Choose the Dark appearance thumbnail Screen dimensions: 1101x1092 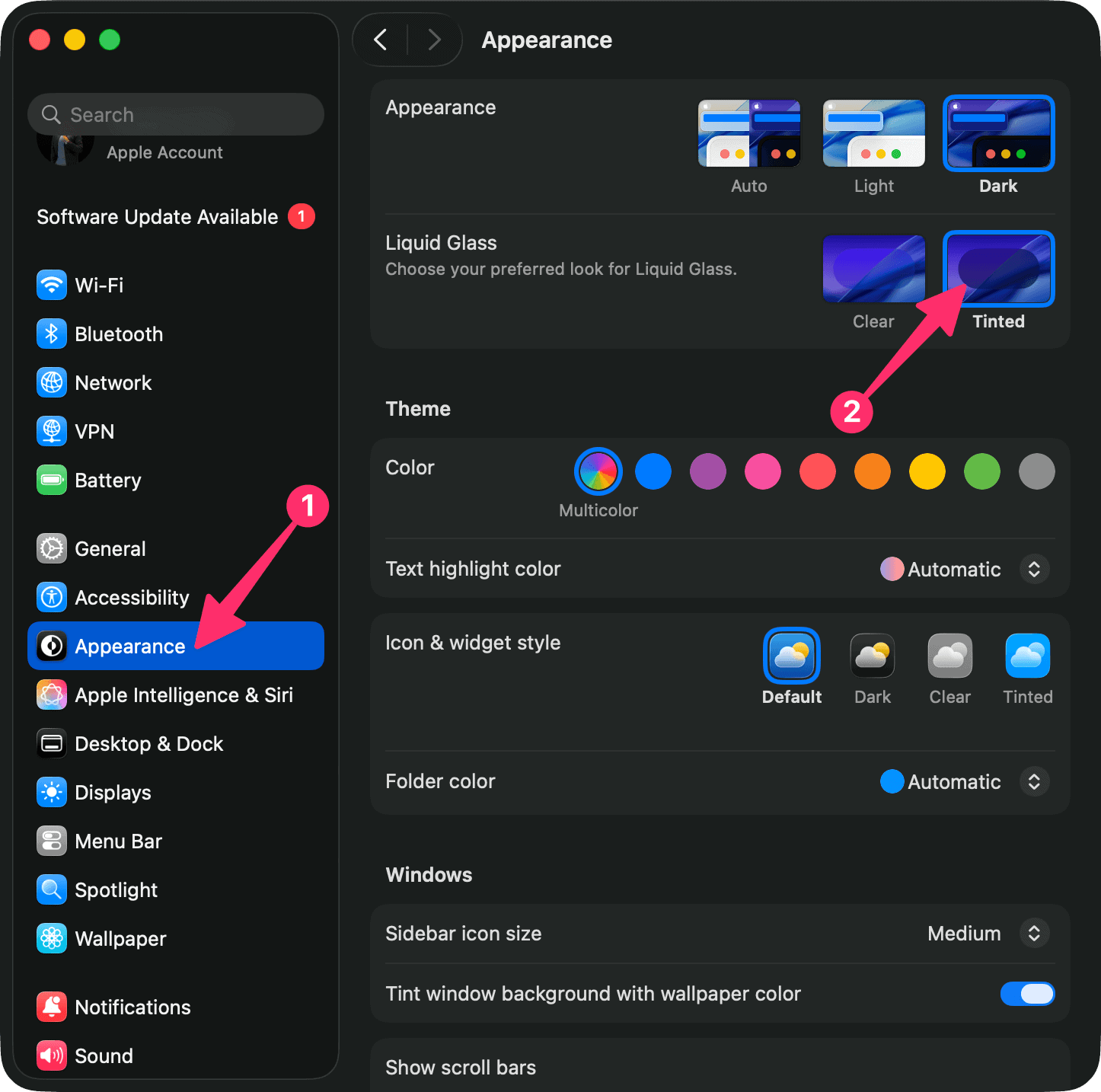[x=999, y=133]
